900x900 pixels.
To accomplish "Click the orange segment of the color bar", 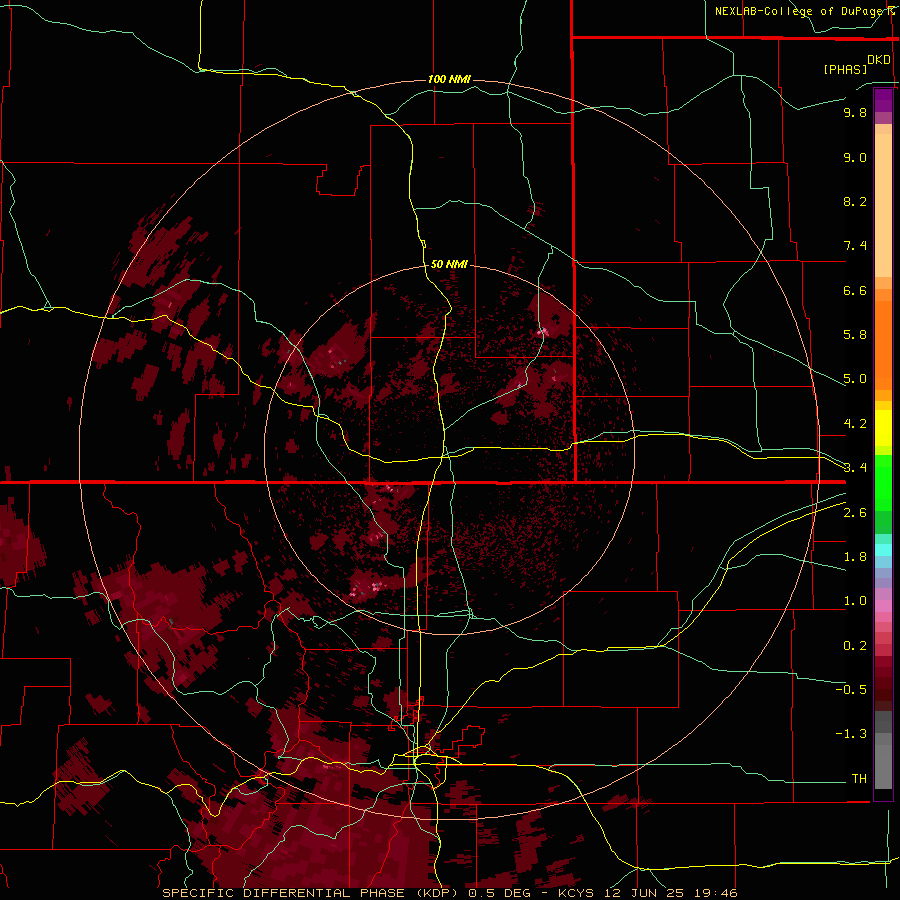I will tap(883, 346).
